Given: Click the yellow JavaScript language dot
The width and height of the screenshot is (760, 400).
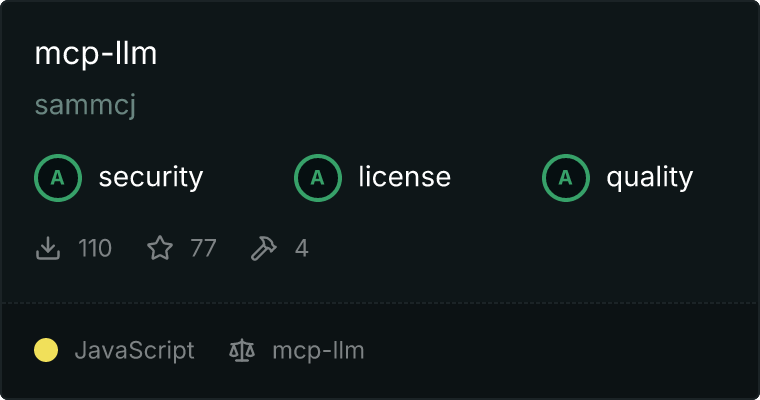Looking at the screenshot, I should point(46,350).
